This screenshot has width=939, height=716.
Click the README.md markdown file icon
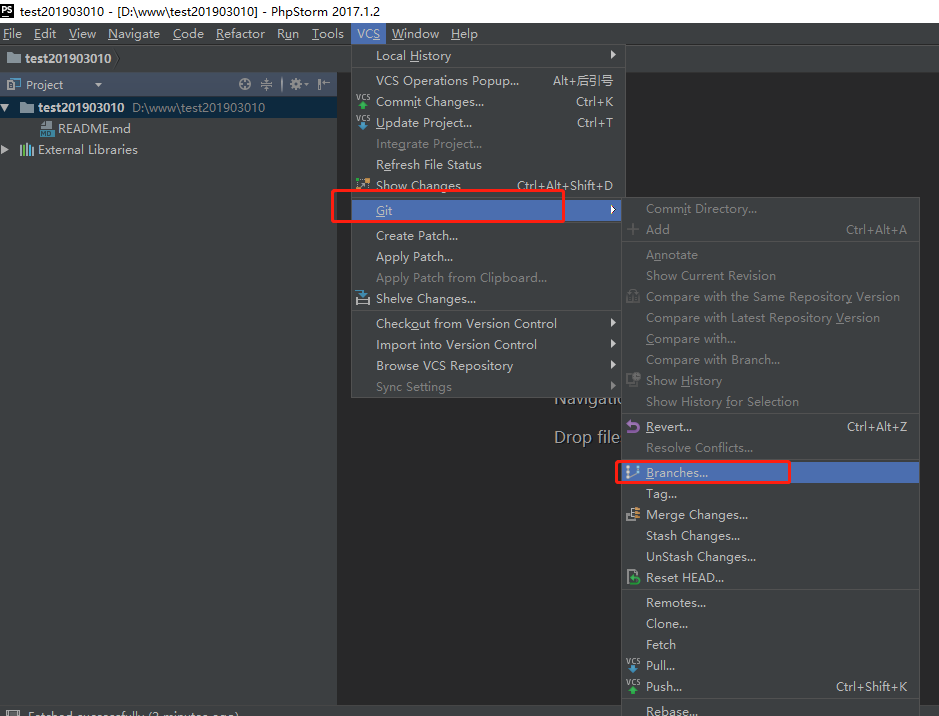[47, 129]
